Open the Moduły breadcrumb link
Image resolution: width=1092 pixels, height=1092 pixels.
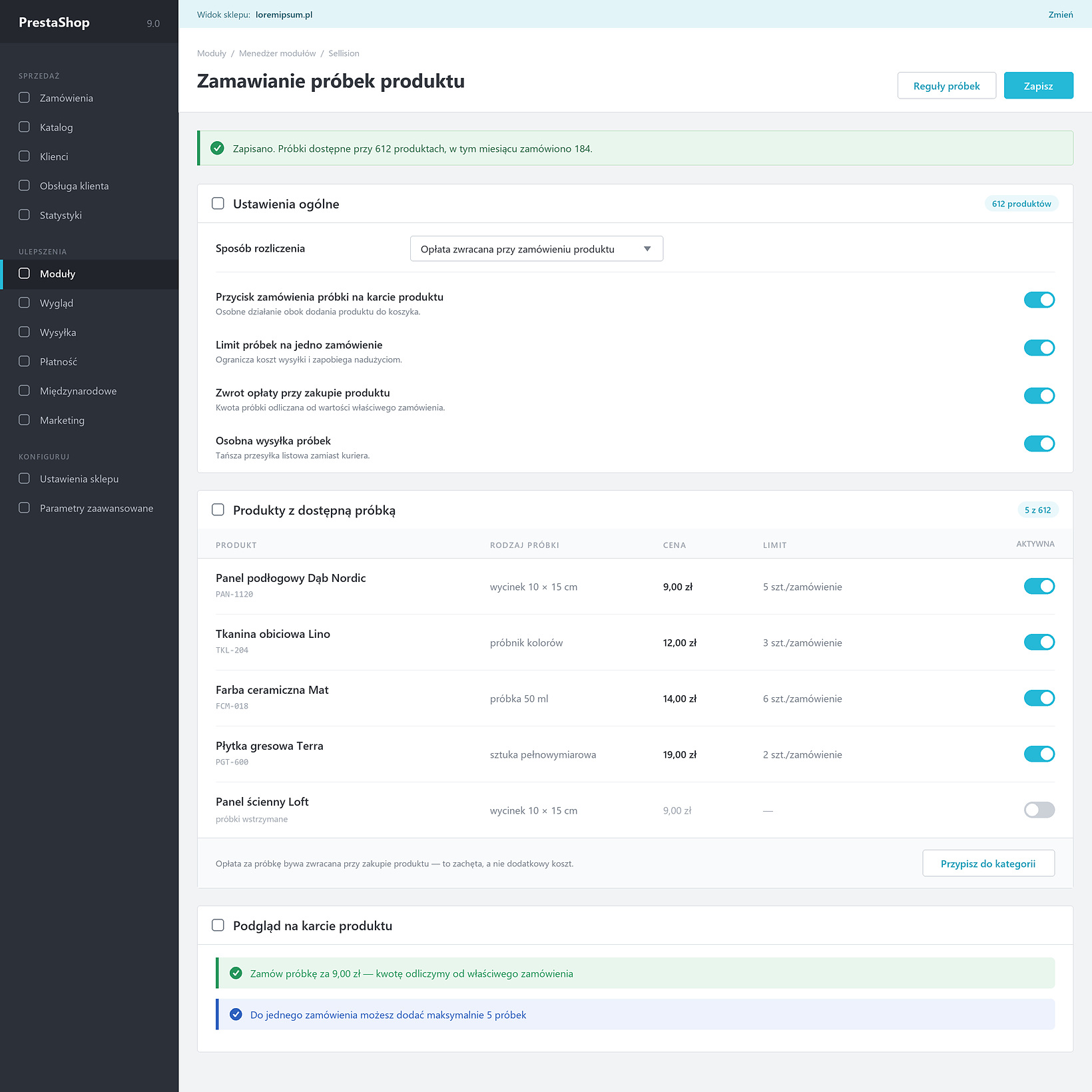click(212, 53)
